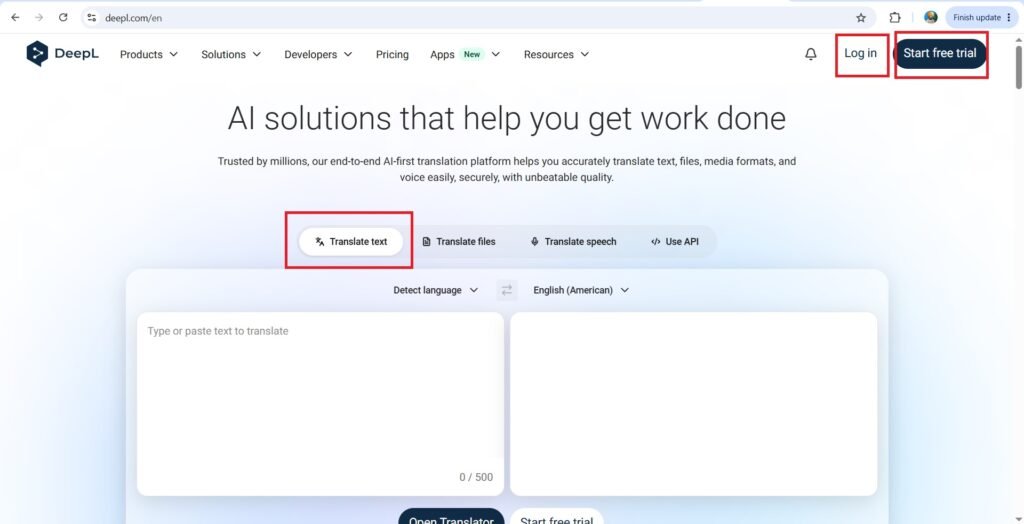This screenshot has height=524, width=1024.
Task: Expand the Resources menu
Action: 556,55
